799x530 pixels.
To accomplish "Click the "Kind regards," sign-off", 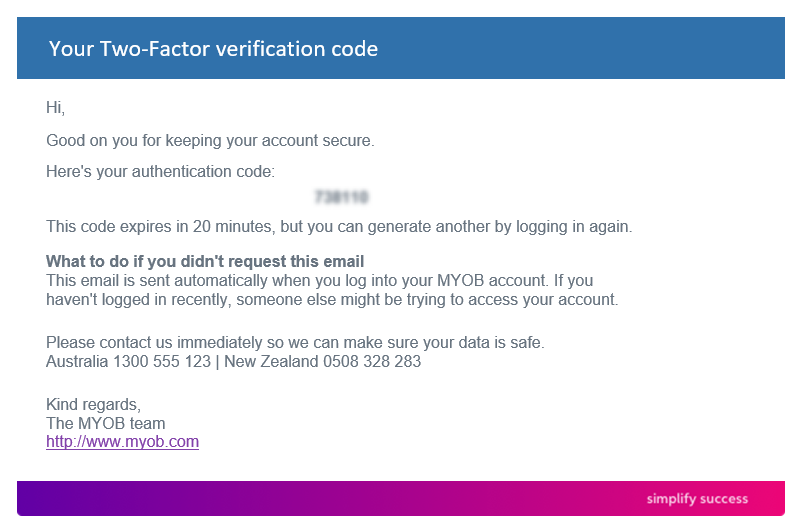I will pos(94,405).
